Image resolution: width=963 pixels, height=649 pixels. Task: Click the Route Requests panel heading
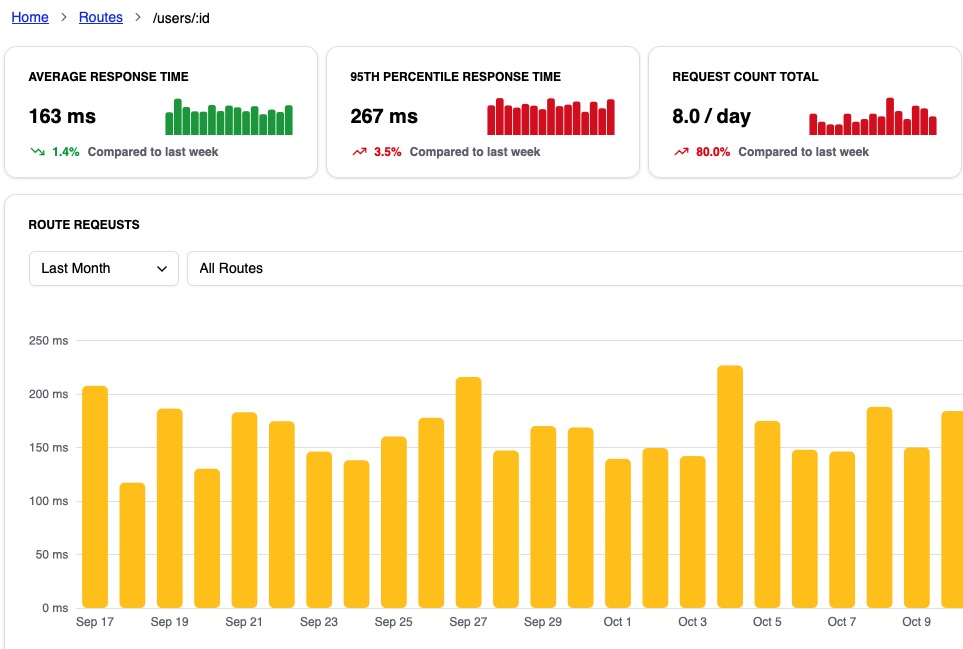[83, 224]
